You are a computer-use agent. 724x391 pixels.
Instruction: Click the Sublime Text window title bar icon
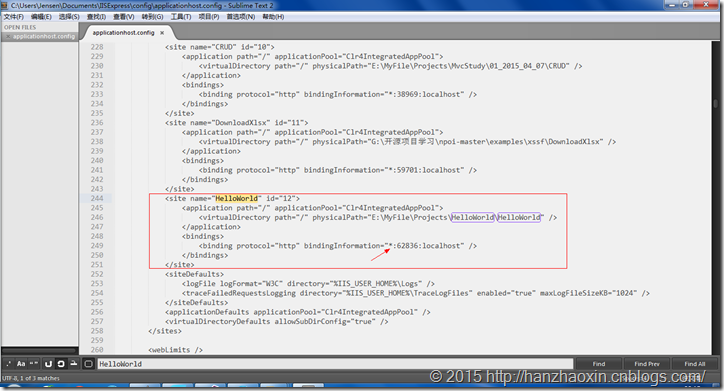(x=5, y=5)
